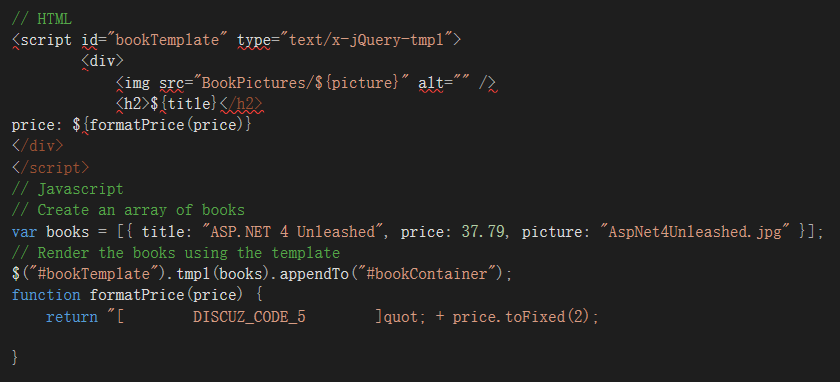Click the // Javascript comment line
This screenshot has height=382, width=840.
(x=68, y=189)
